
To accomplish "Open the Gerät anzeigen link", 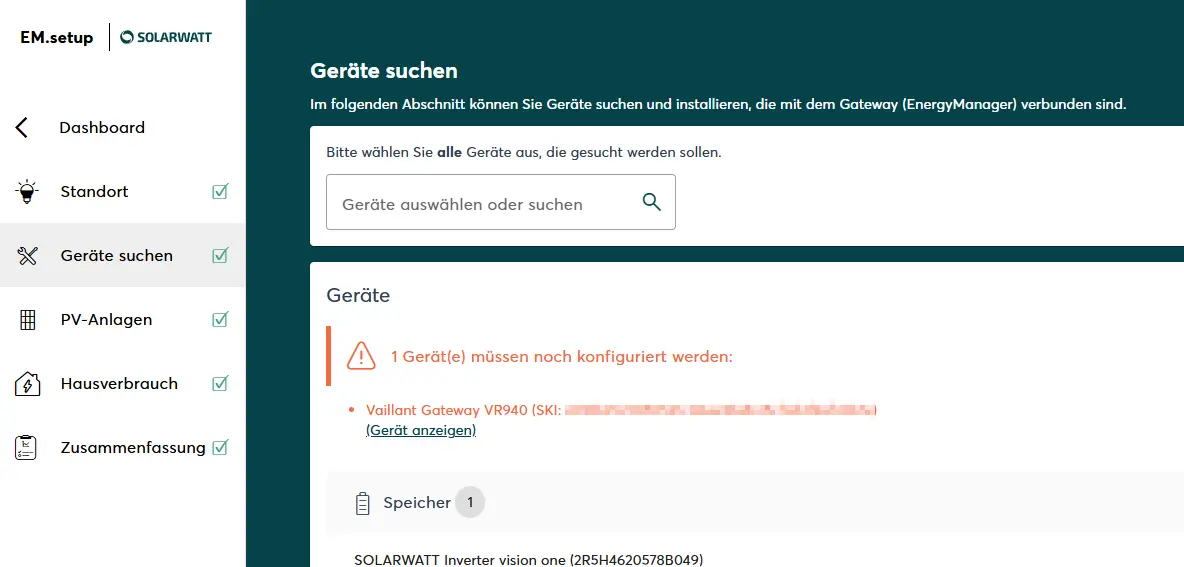I will click(x=421, y=430).
